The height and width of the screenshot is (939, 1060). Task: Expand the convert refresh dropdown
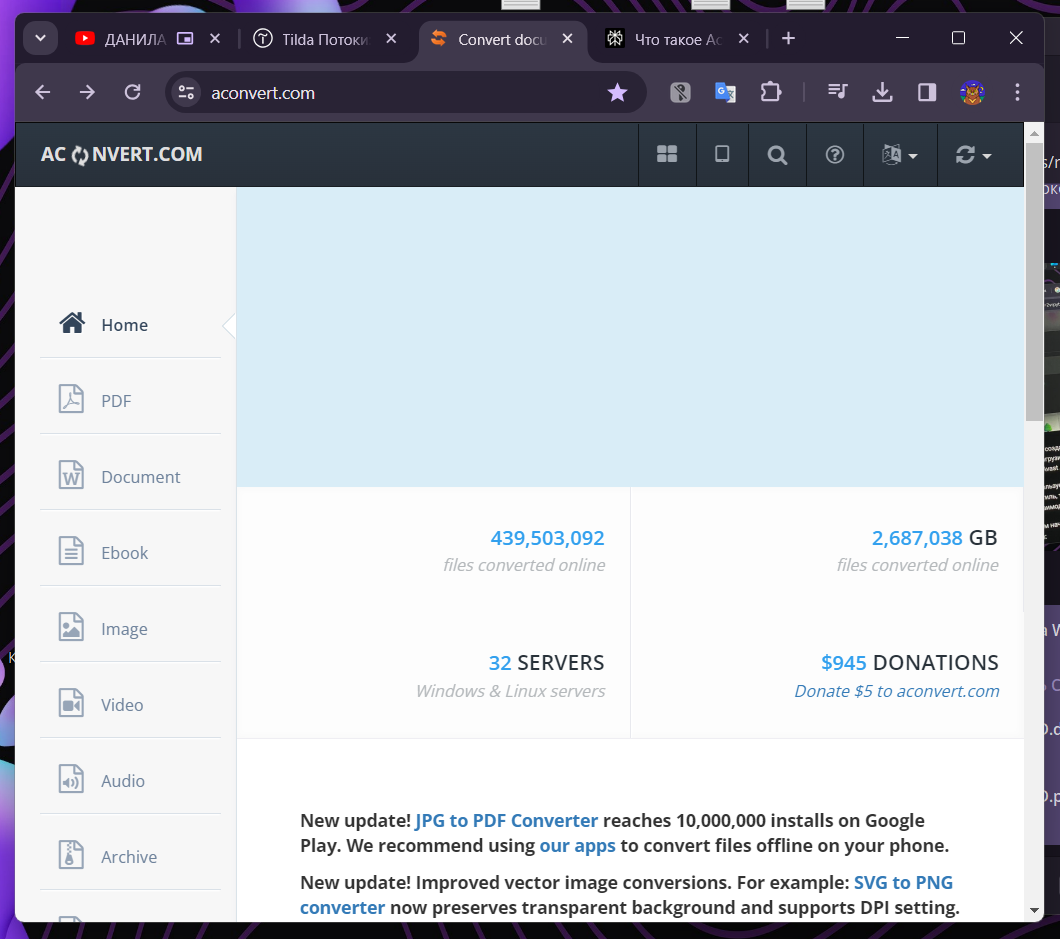[x=973, y=155]
